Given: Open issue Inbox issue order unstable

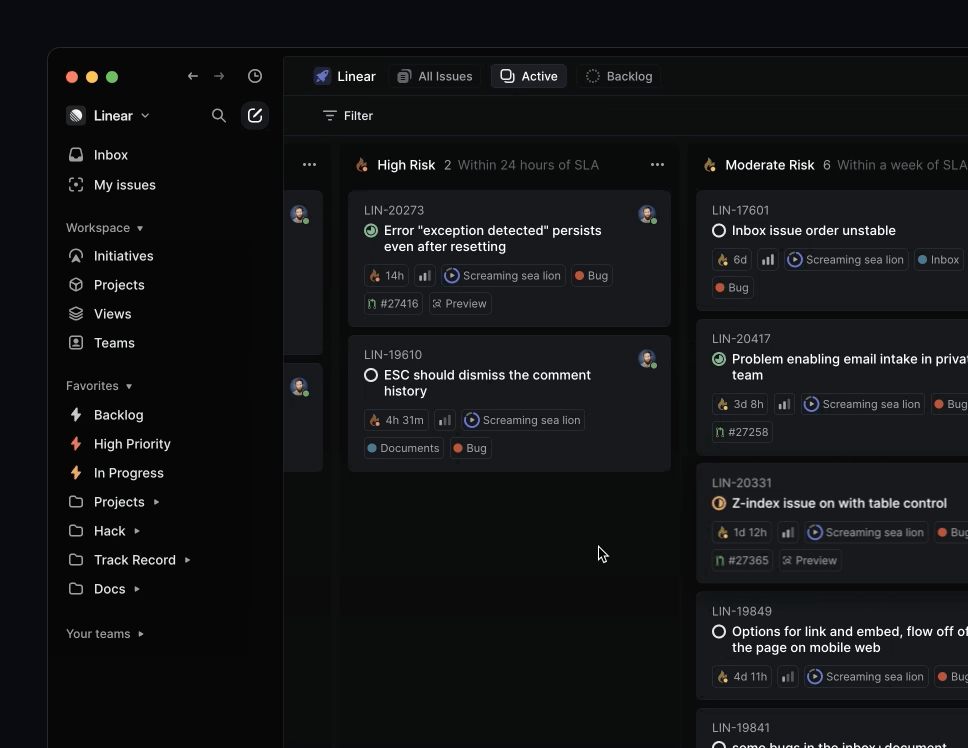Looking at the screenshot, I should coord(813,231).
